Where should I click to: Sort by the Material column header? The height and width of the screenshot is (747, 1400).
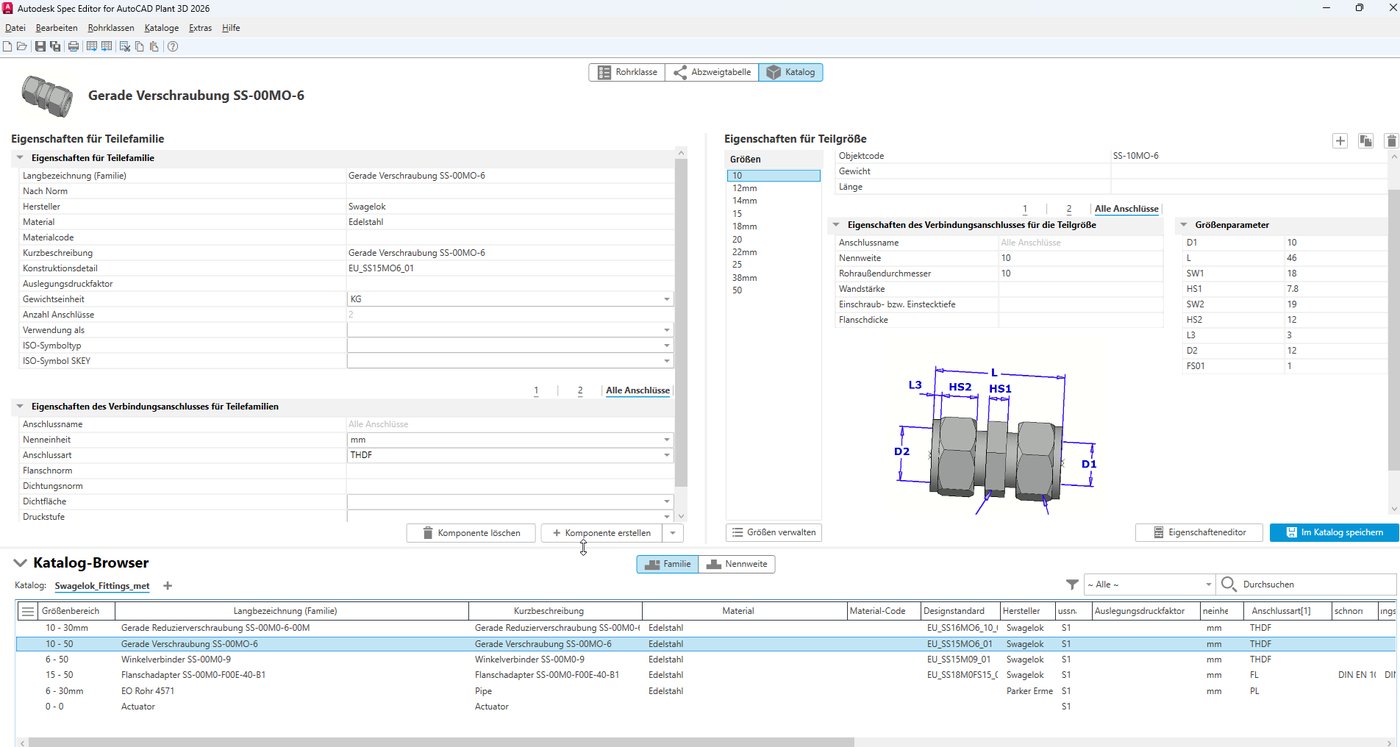click(738, 611)
